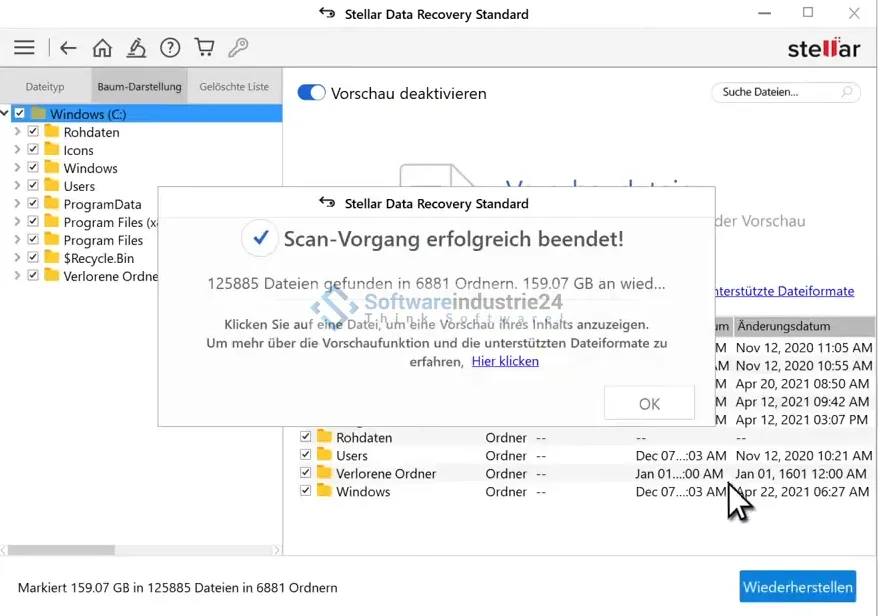Click the microscope deep scan icon

(136, 48)
